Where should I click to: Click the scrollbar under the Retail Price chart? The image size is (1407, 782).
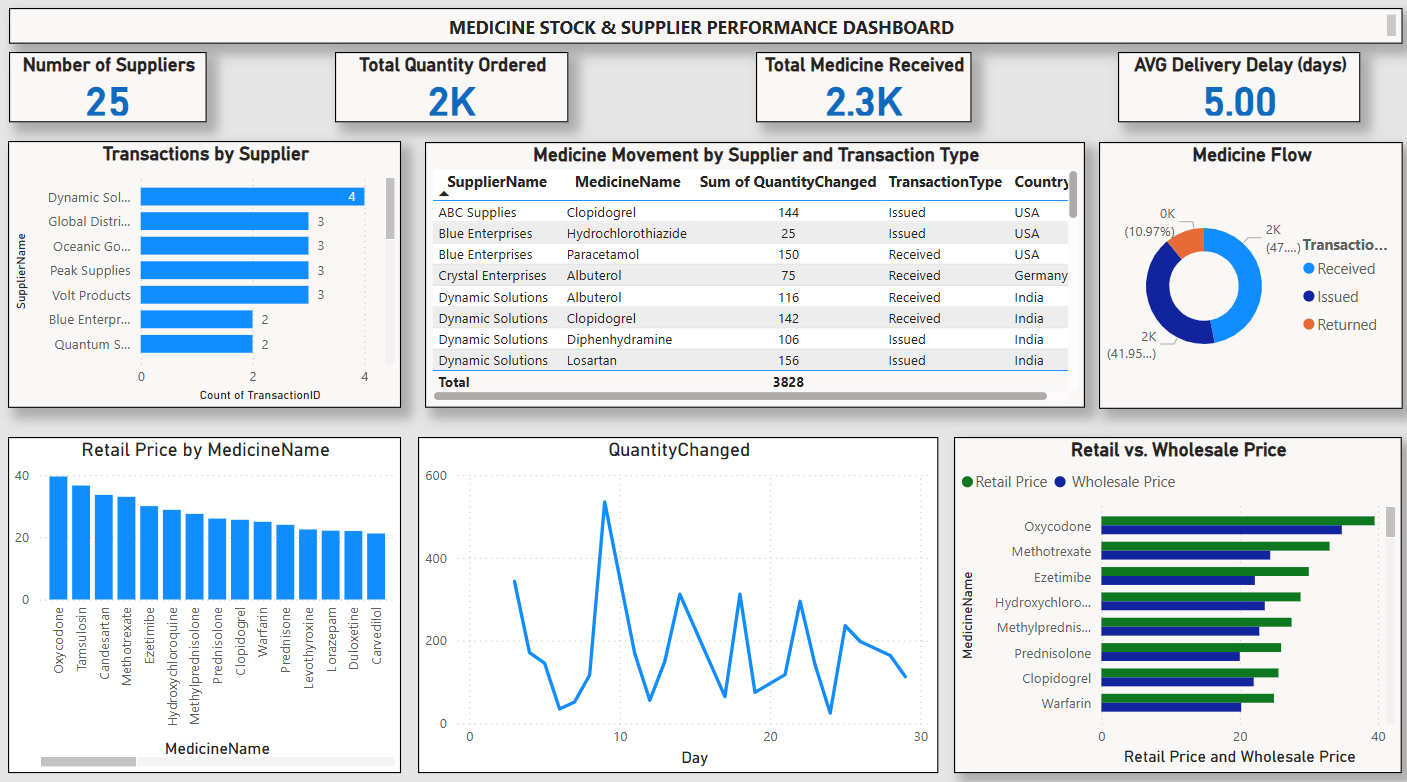88,761
